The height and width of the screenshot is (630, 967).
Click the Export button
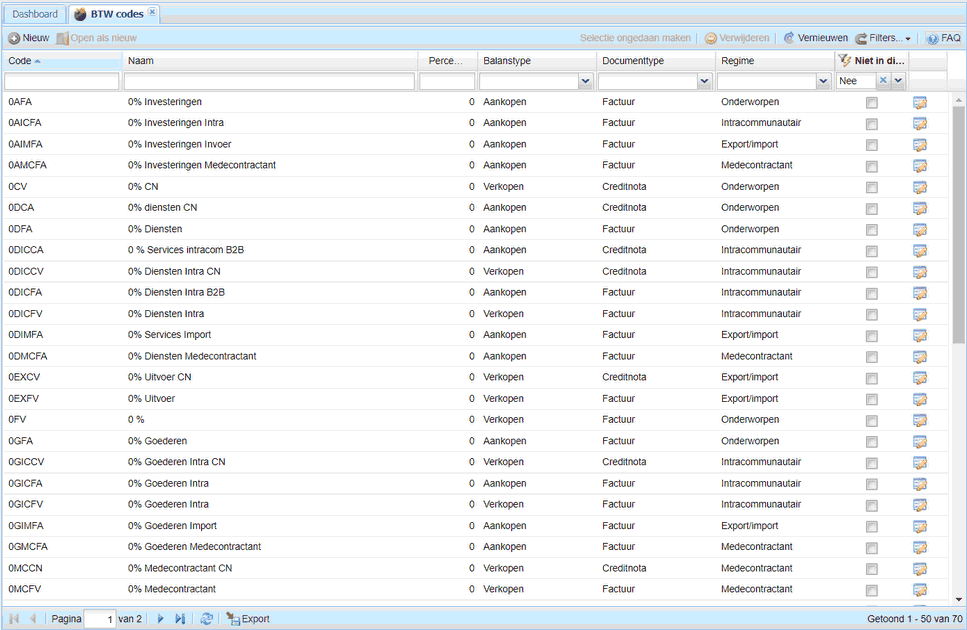pyautogui.click(x=248, y=618)
